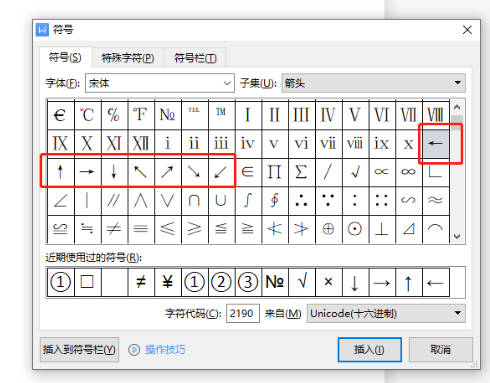The height and width of the screenshot is (383, 490).
Task: Select the identical-to ≡ symbol
Action: coord(141,229)
